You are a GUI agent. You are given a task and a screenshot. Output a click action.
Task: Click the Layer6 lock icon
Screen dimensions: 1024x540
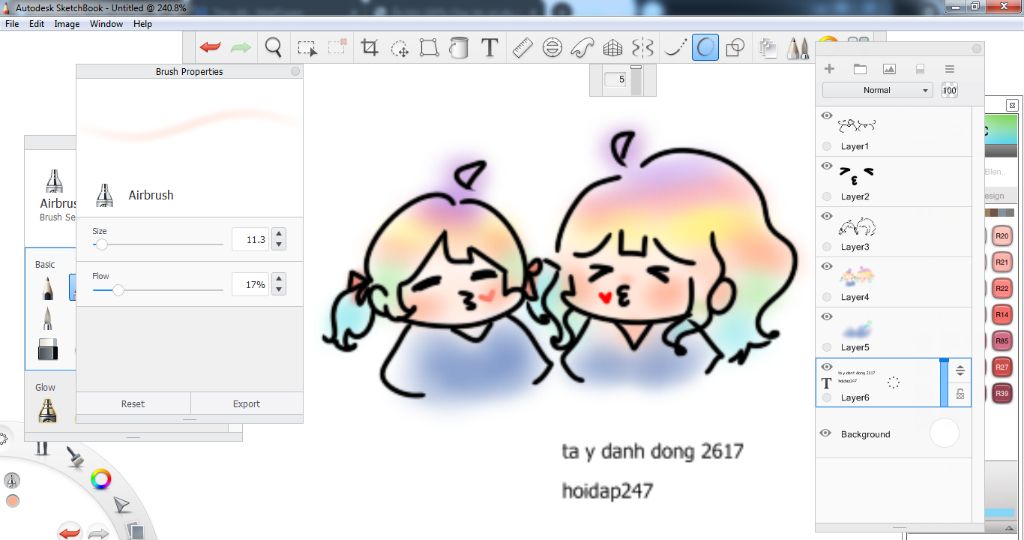(x=960, y=394)
